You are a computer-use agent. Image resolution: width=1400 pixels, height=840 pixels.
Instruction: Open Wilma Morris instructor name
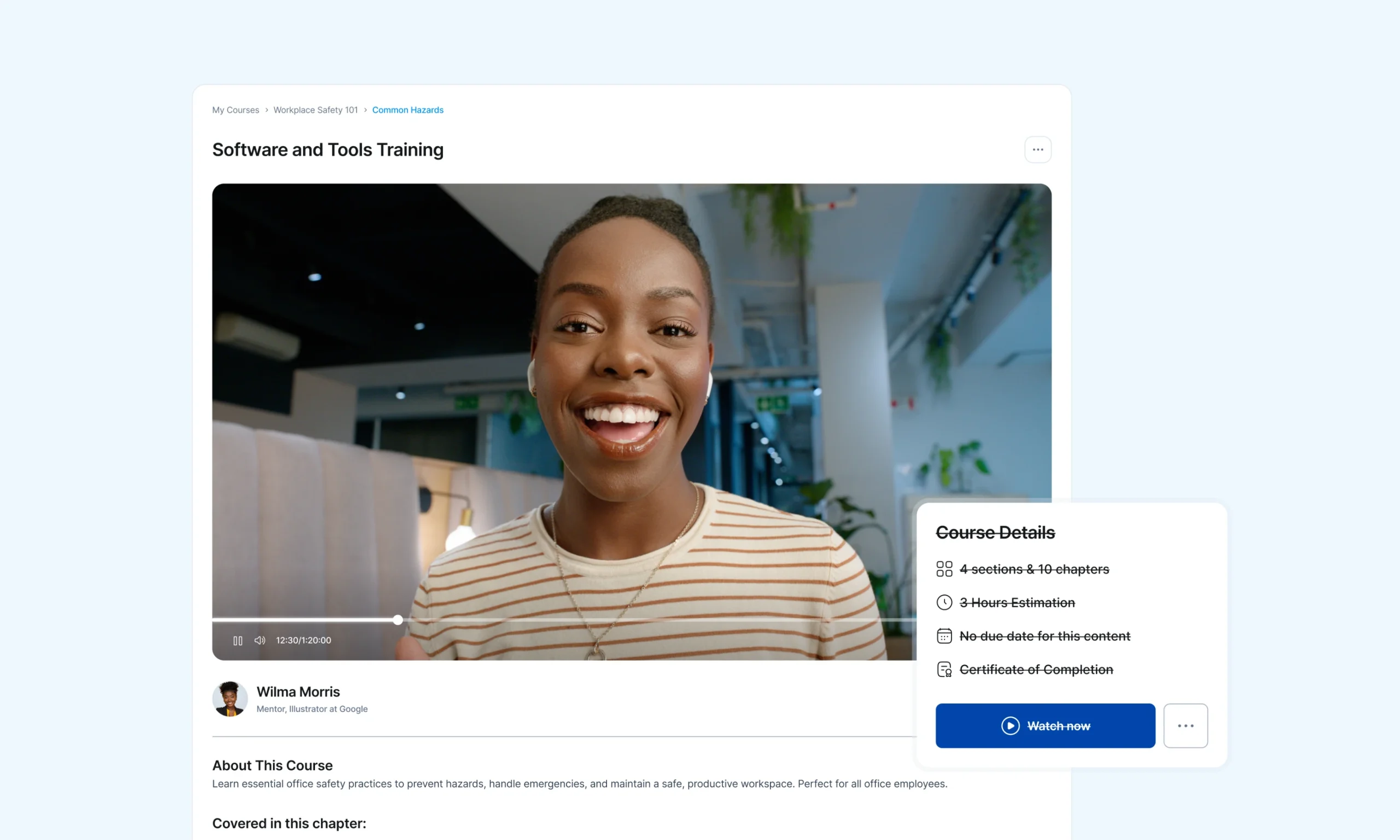[298, 692]
